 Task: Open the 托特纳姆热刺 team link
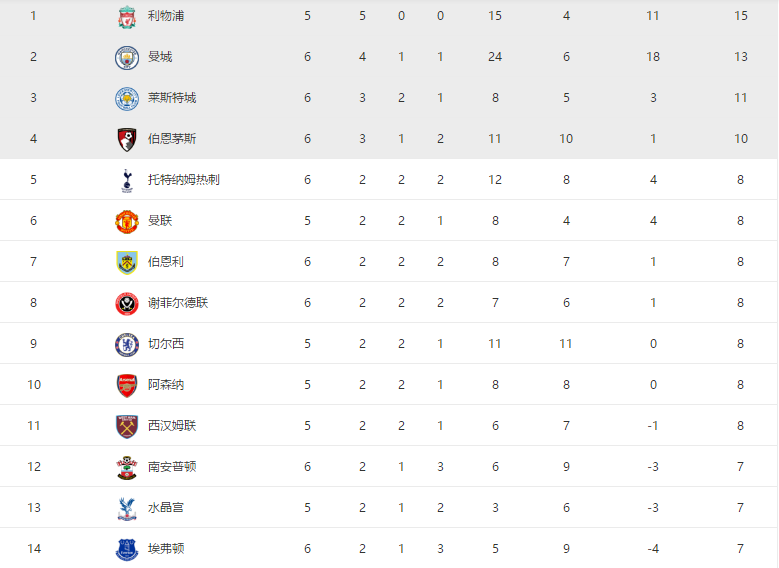[184, 180]
